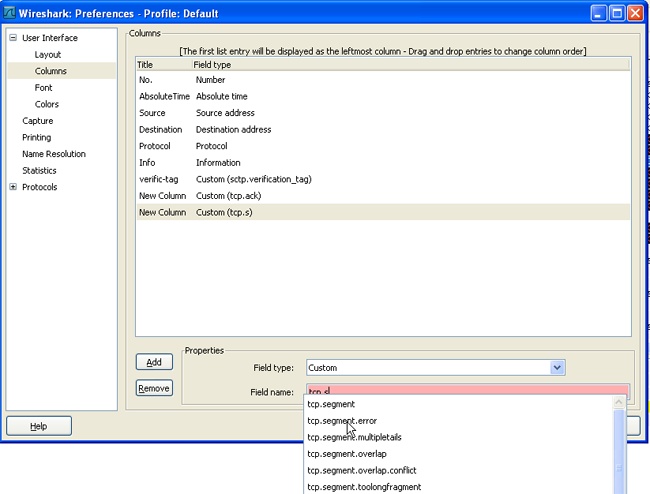
Task: Select the AbsoluteTime column row
Action: click(x=383, y=96)
